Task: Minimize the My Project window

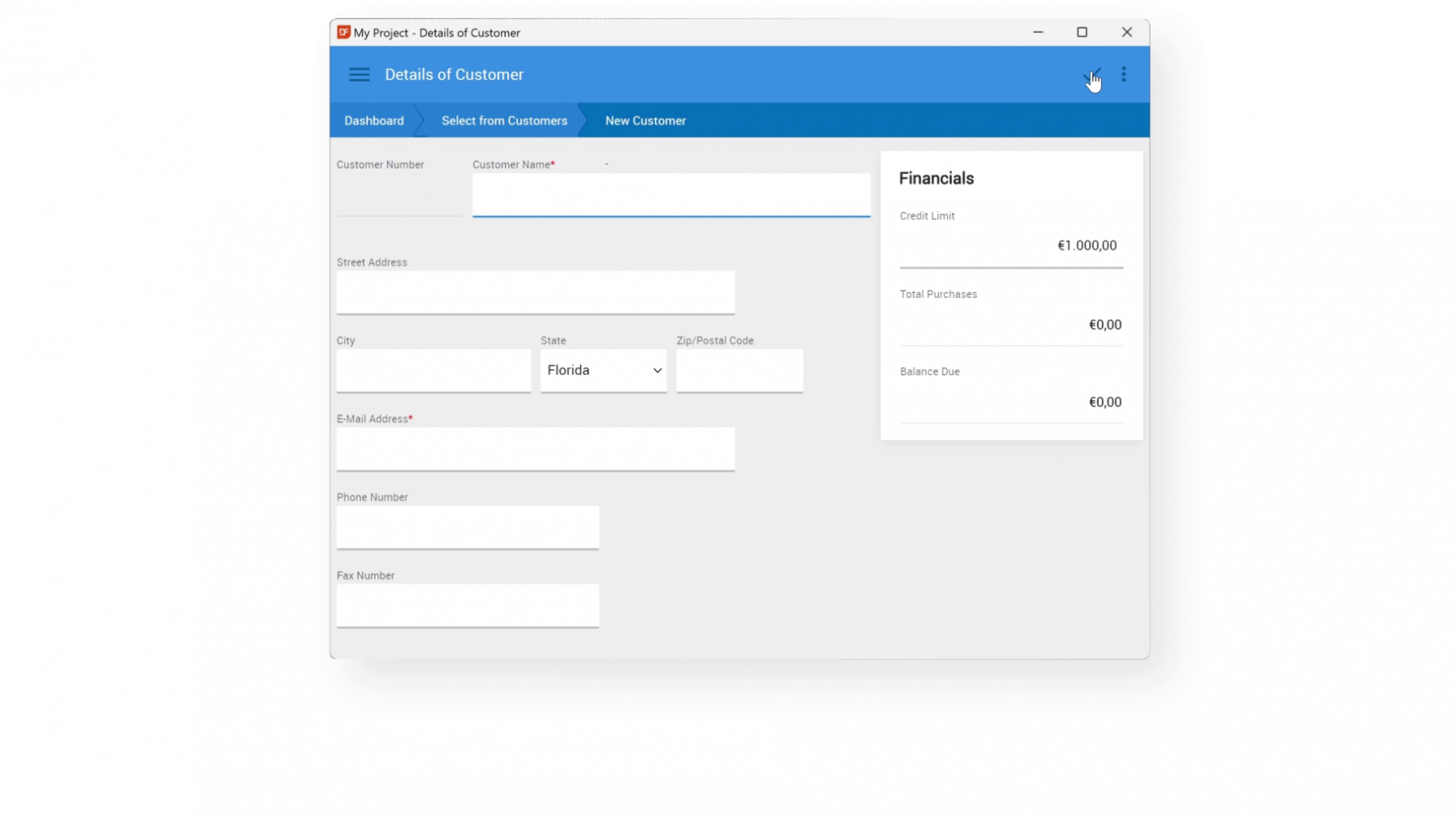Action: pos(1038,32)
